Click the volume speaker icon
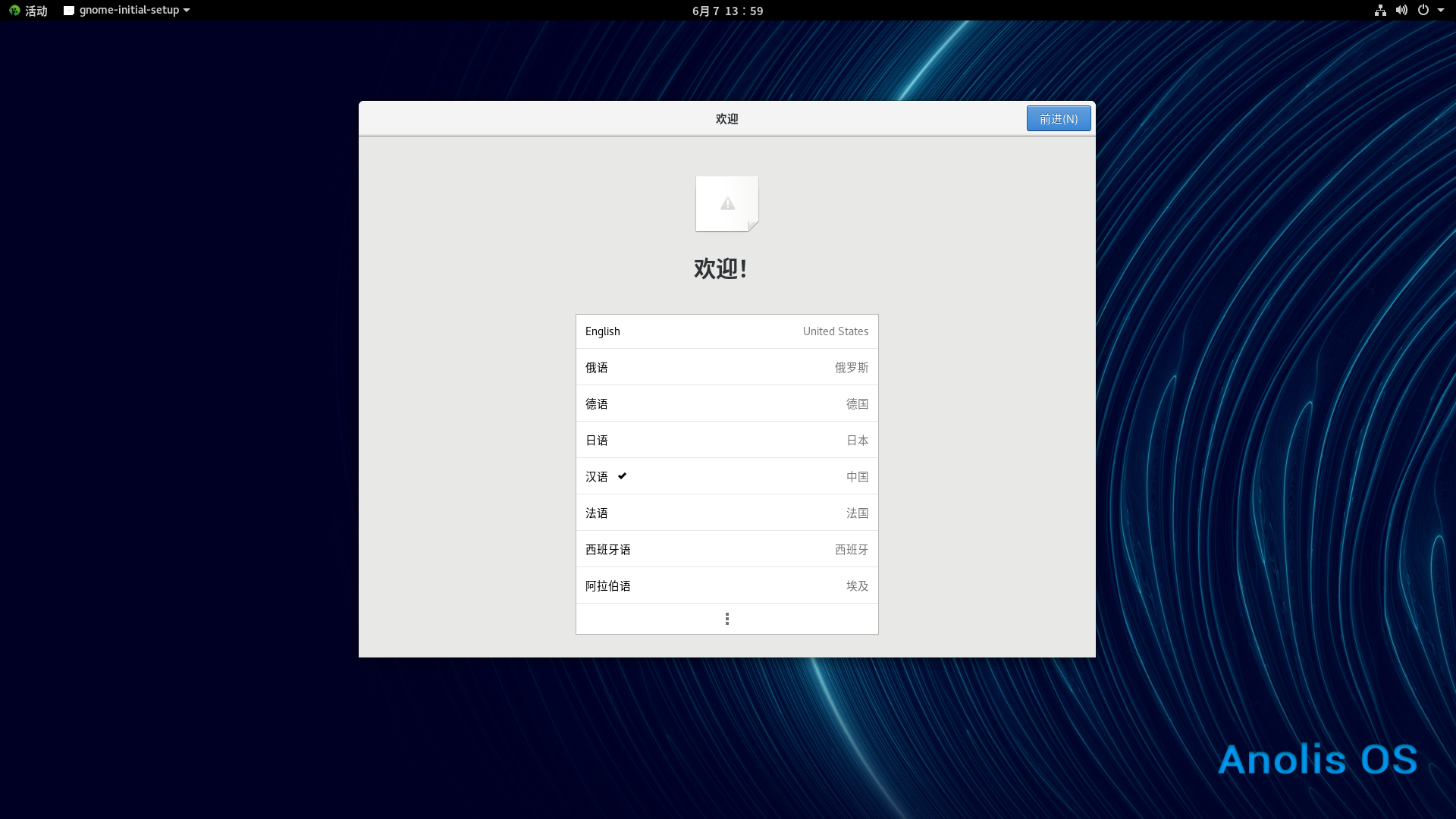 pyautogui.click(x=1401, y=11)
